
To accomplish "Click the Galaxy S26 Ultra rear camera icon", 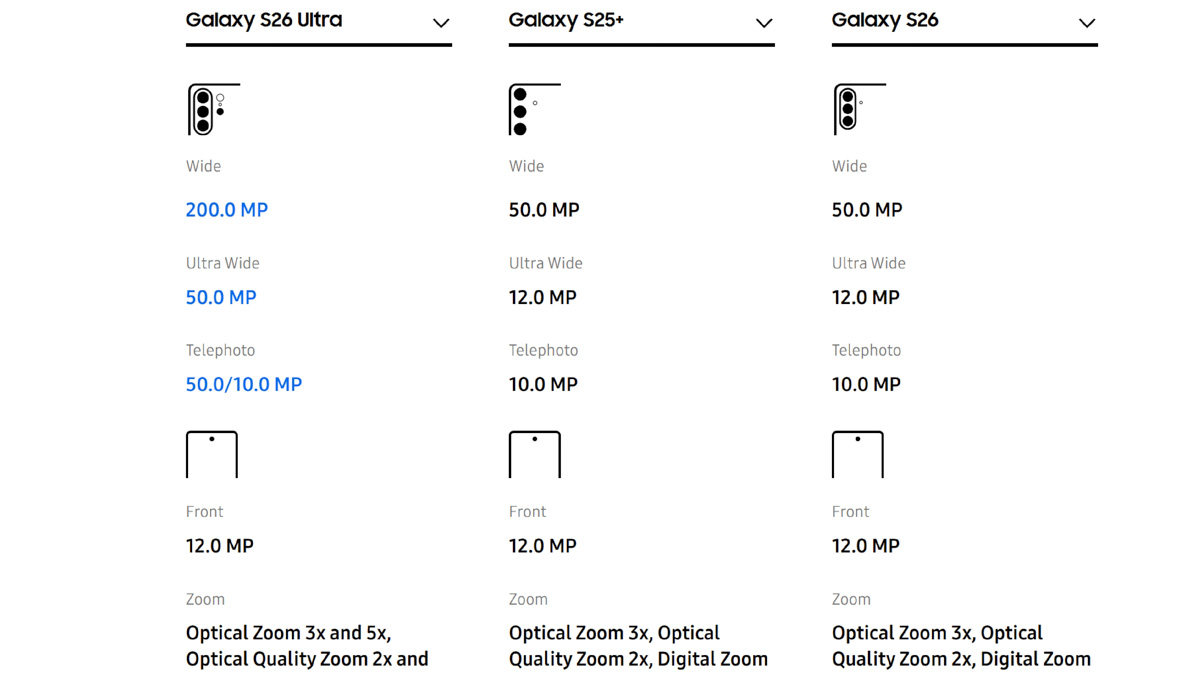I will pyautogui.click(x=213, y=109).
